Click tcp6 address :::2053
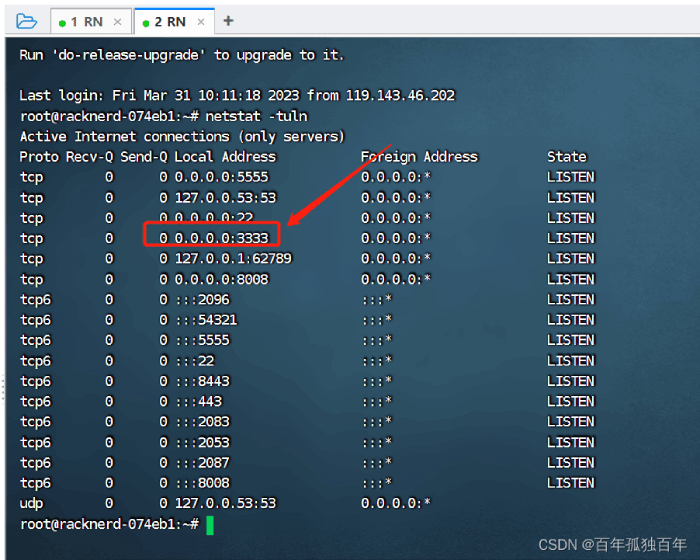The height and width of the screenshot is (560, 700). pos(202,442)
